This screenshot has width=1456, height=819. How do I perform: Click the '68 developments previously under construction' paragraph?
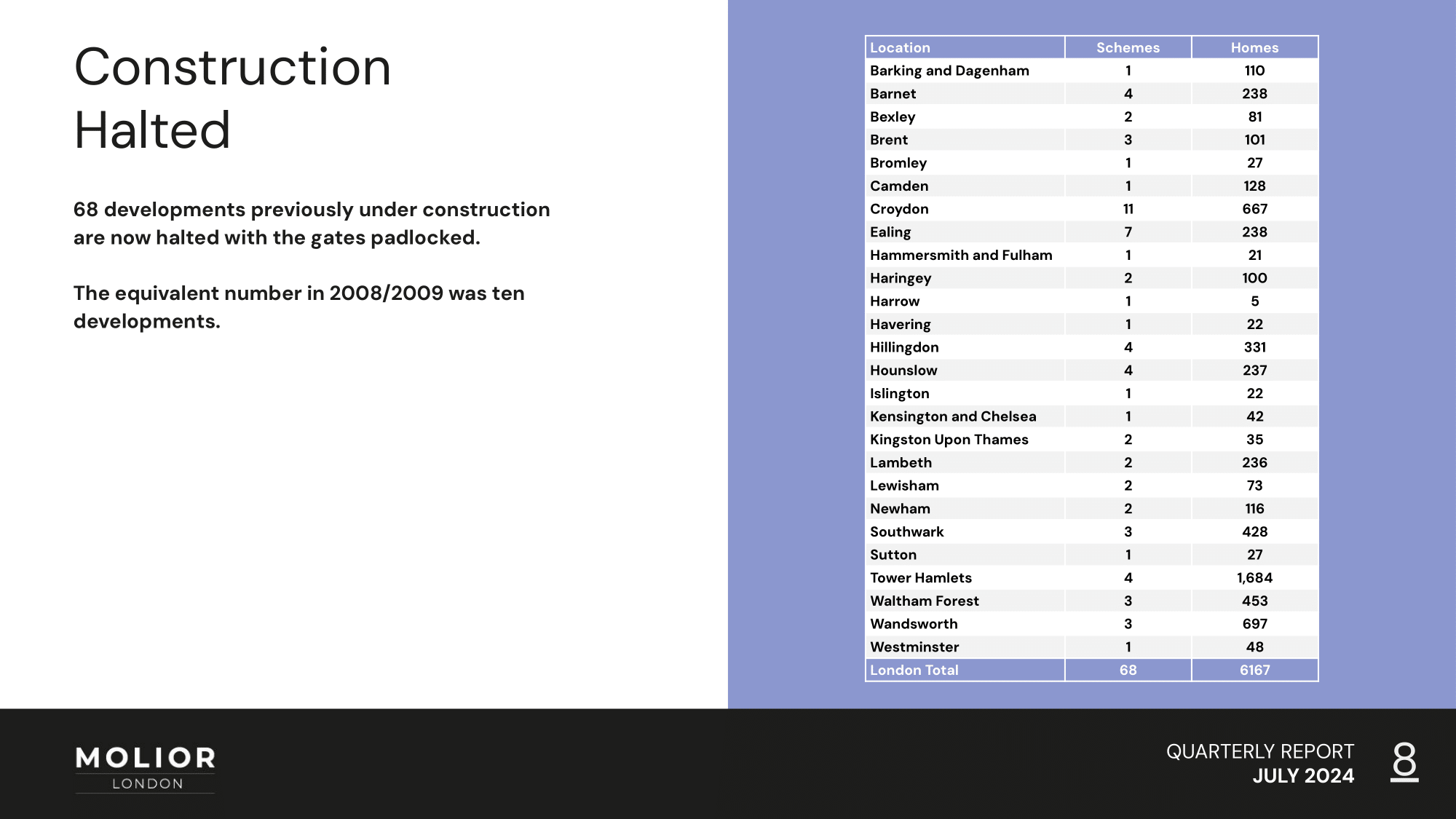pos(312,223)
